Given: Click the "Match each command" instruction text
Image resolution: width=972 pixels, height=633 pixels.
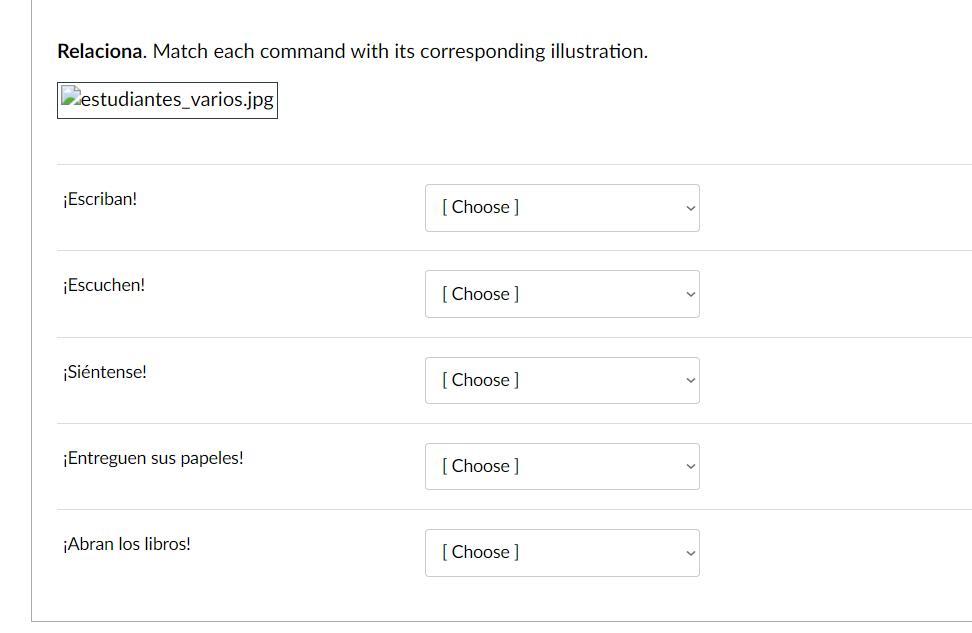Looking at the screenshot, I should tap(248, 51).
